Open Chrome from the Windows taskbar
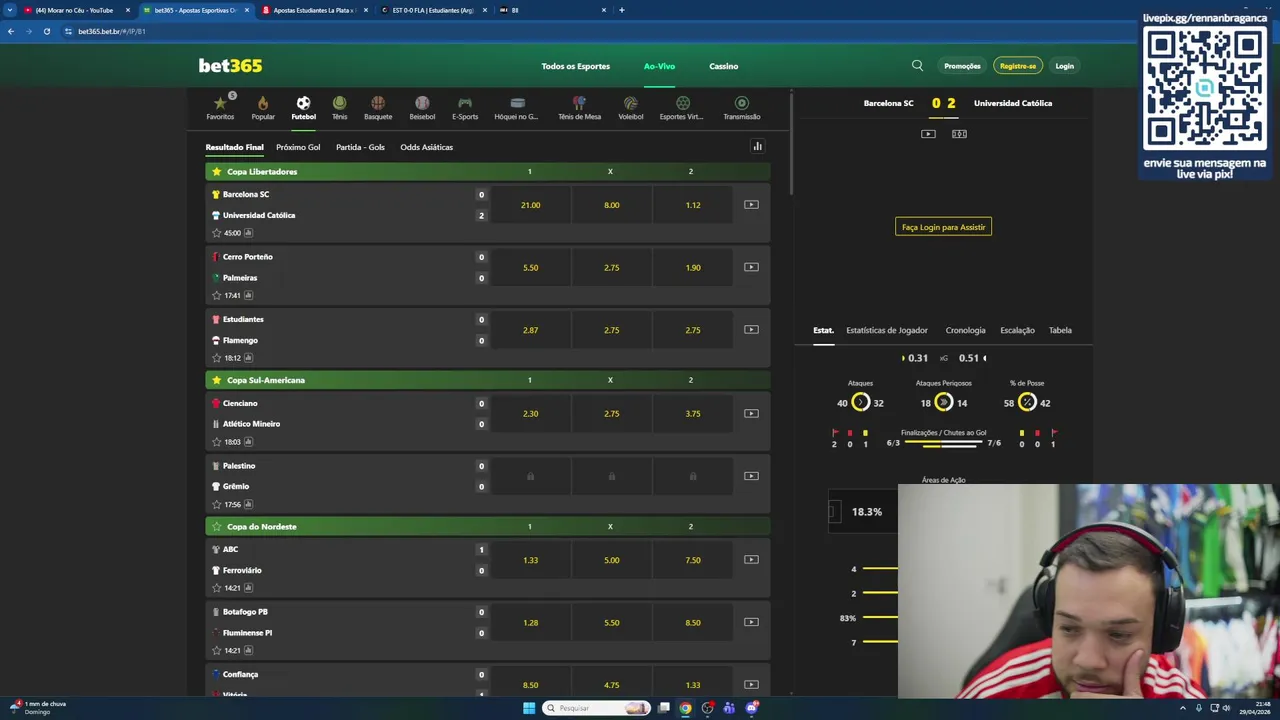 tap(685, 708)
